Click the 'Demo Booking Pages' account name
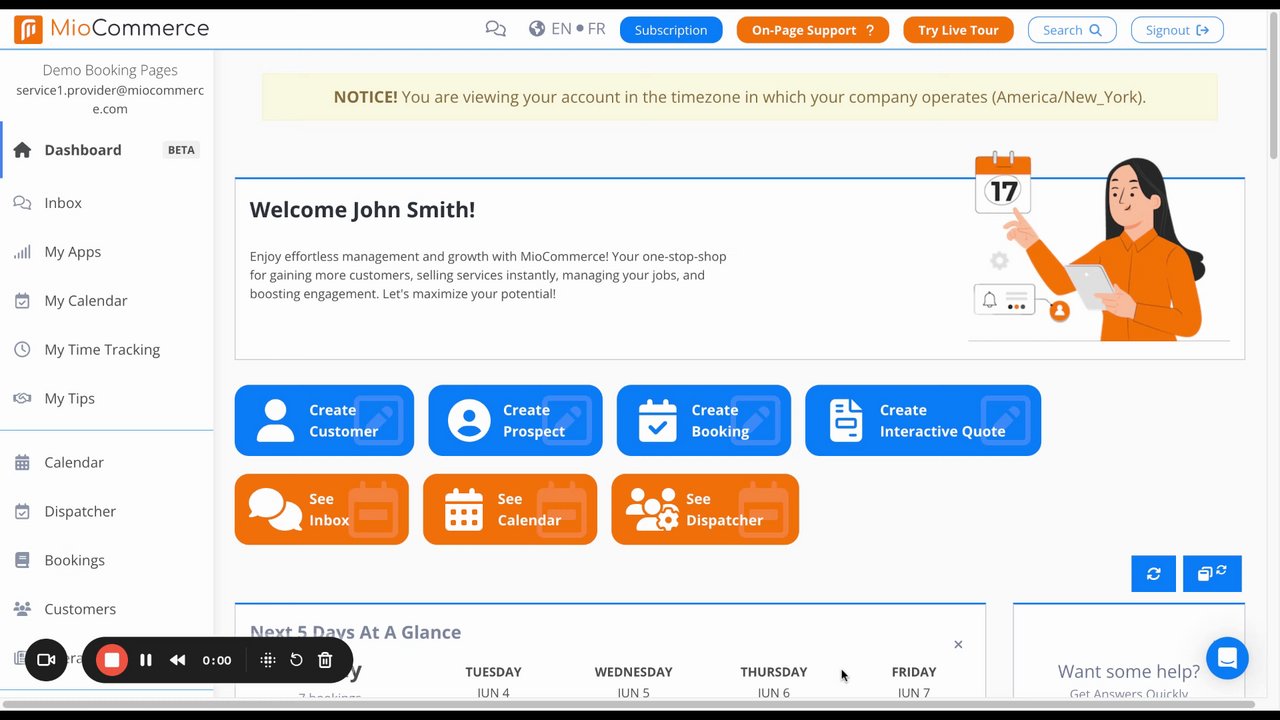 click(110, 70)
